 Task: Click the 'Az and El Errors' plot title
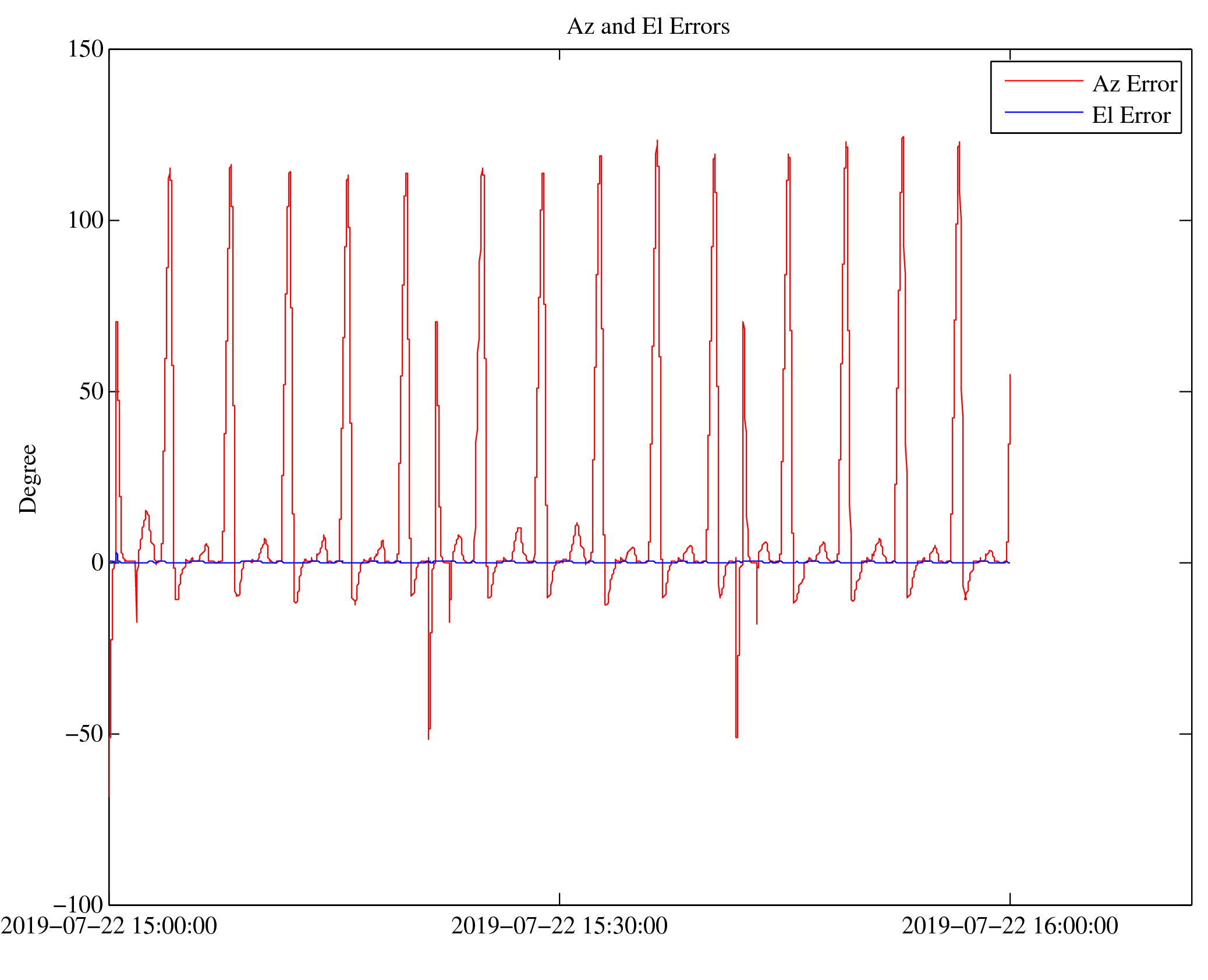click(647, 27)
